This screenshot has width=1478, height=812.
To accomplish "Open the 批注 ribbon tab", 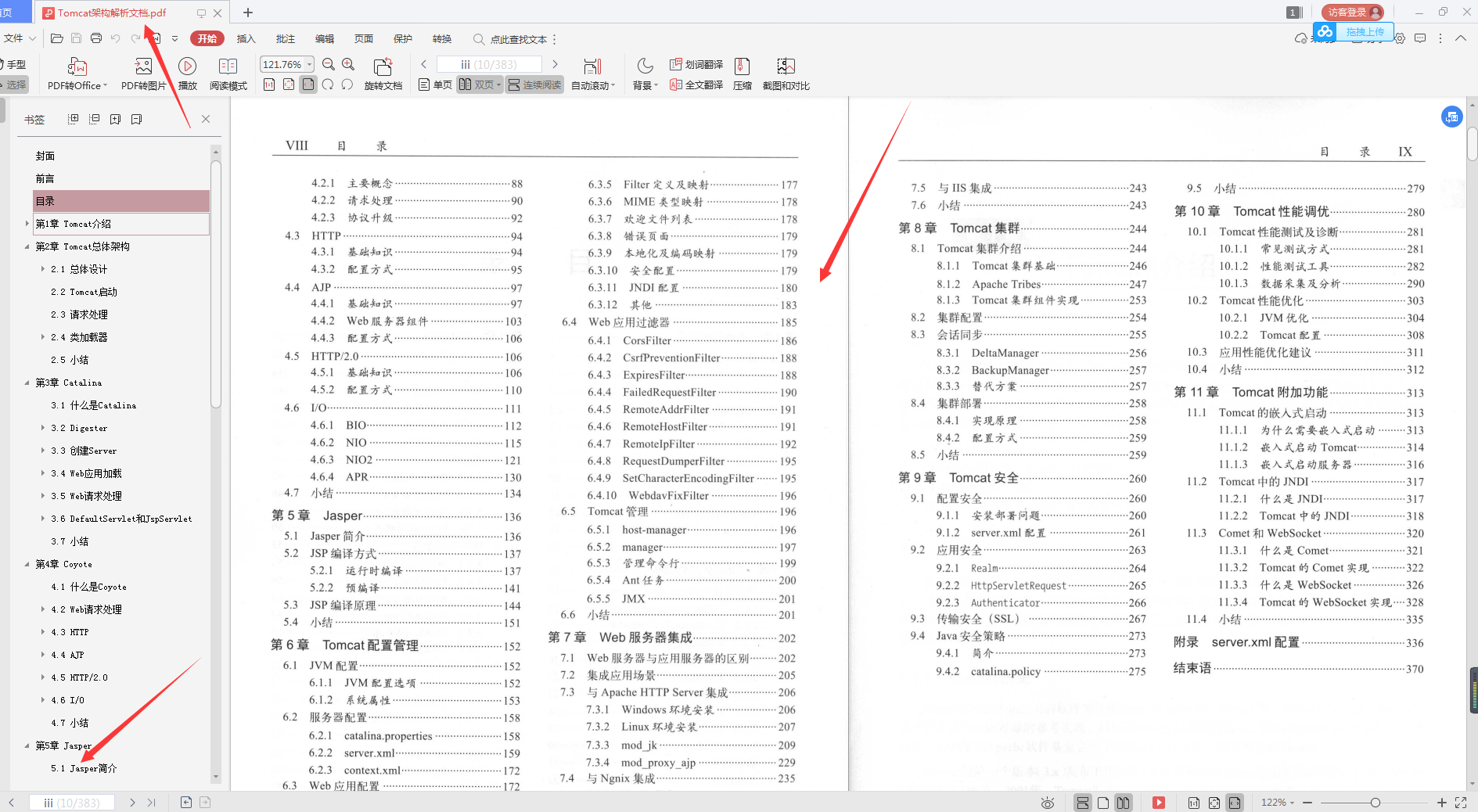I will tap(286, 38).
